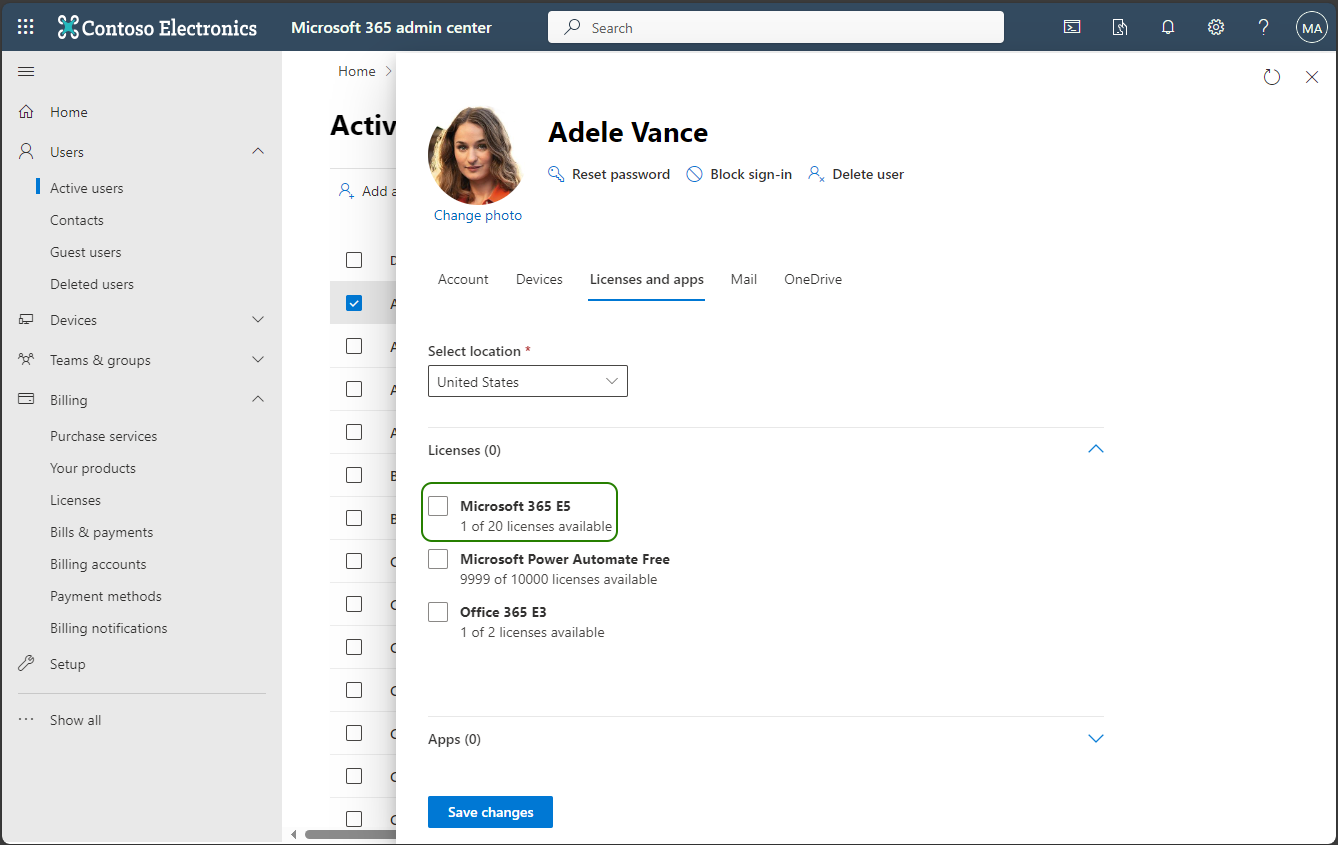Click the Delete user icon
Image resolution: width=1338 pixels, height=845 pixels.
tap(817, 174)
